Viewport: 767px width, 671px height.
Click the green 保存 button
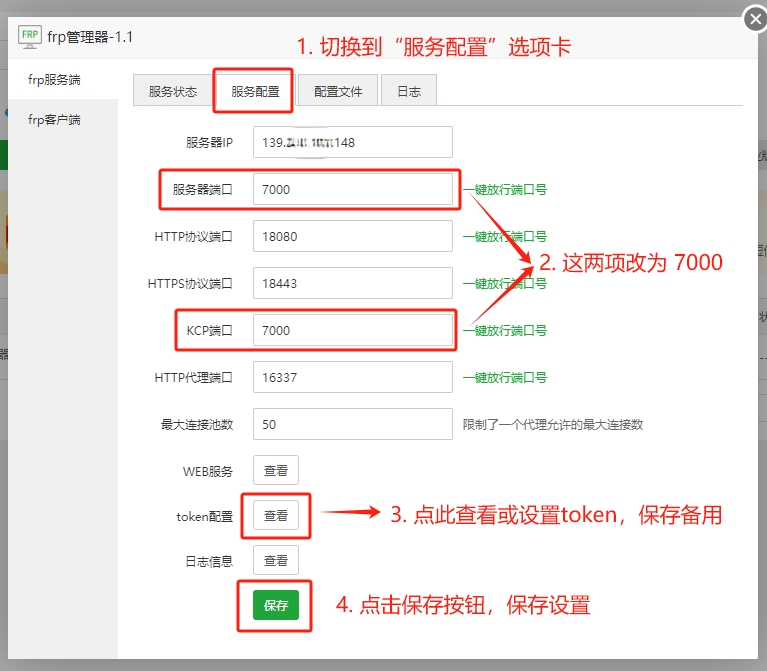coord(275,605)
